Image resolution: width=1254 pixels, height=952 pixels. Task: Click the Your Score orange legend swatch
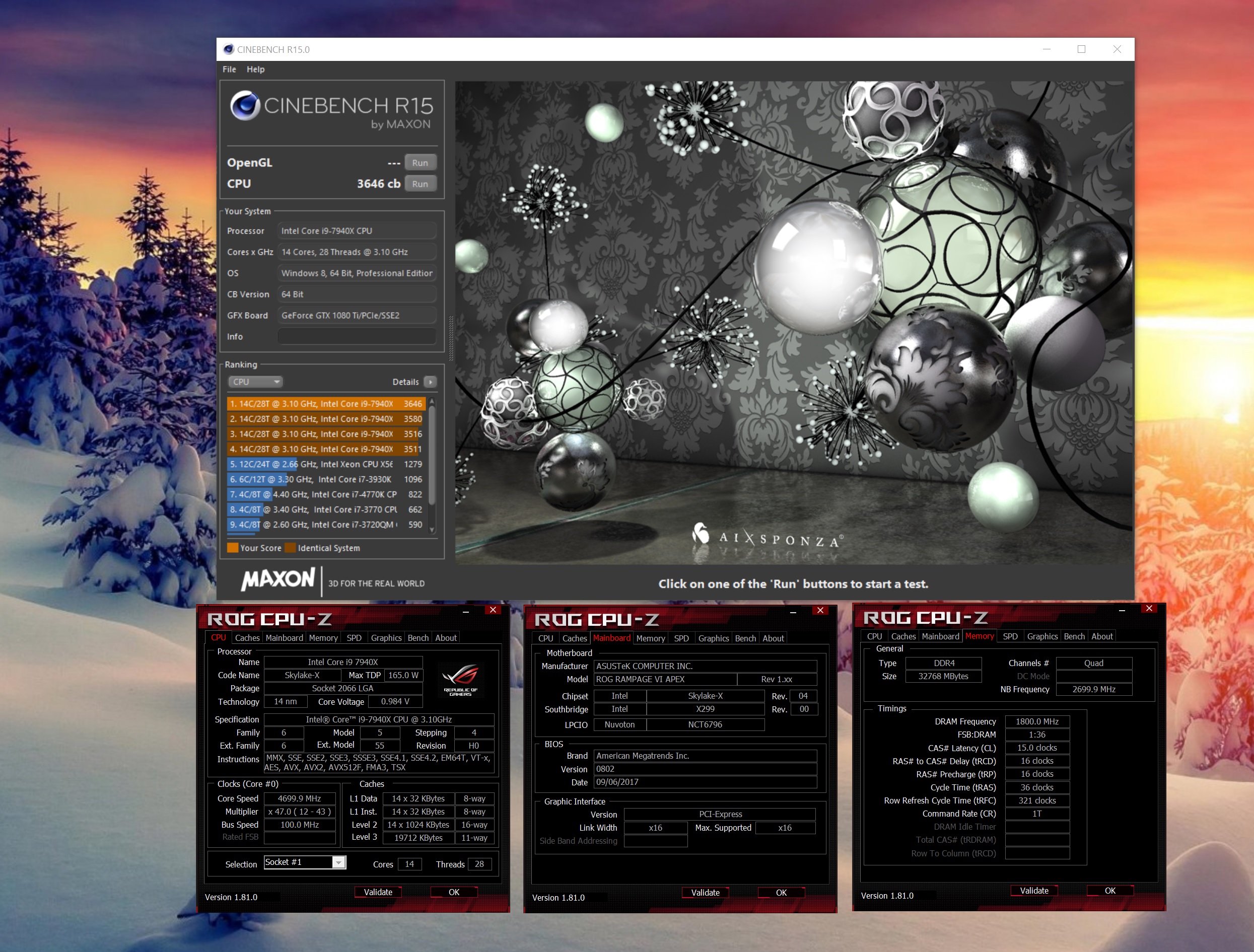233,547
